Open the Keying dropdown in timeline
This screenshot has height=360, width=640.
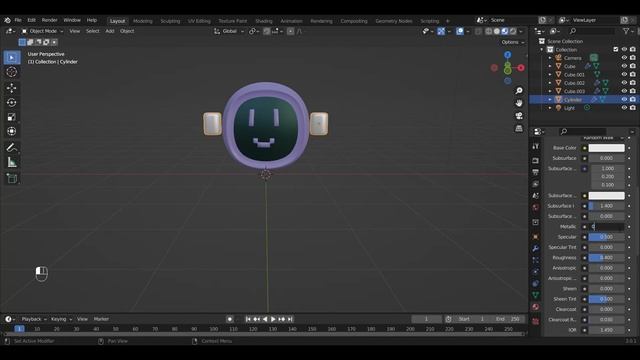[61, 319]
